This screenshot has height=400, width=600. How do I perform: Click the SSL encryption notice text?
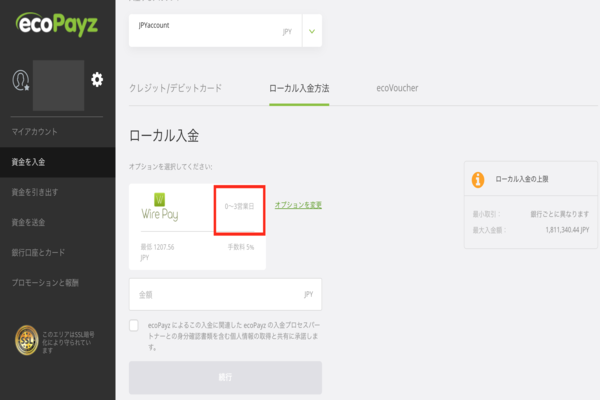(x=68, y=343)
